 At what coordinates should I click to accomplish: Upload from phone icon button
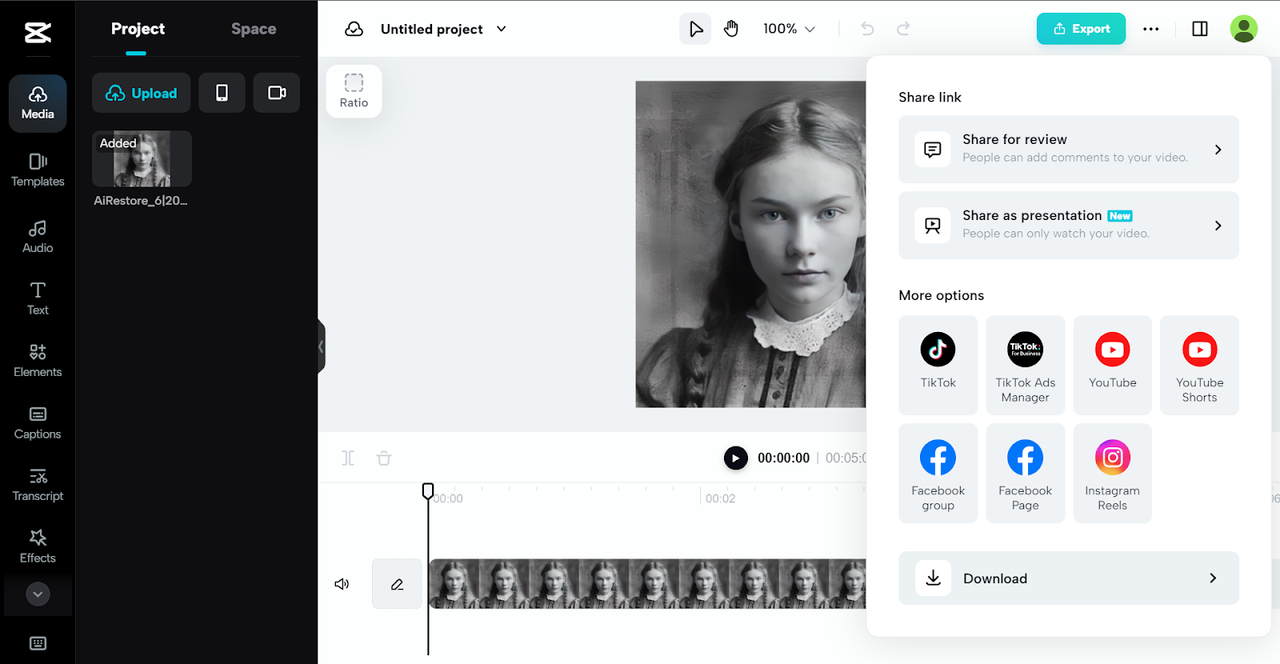[x=222, y=93]
